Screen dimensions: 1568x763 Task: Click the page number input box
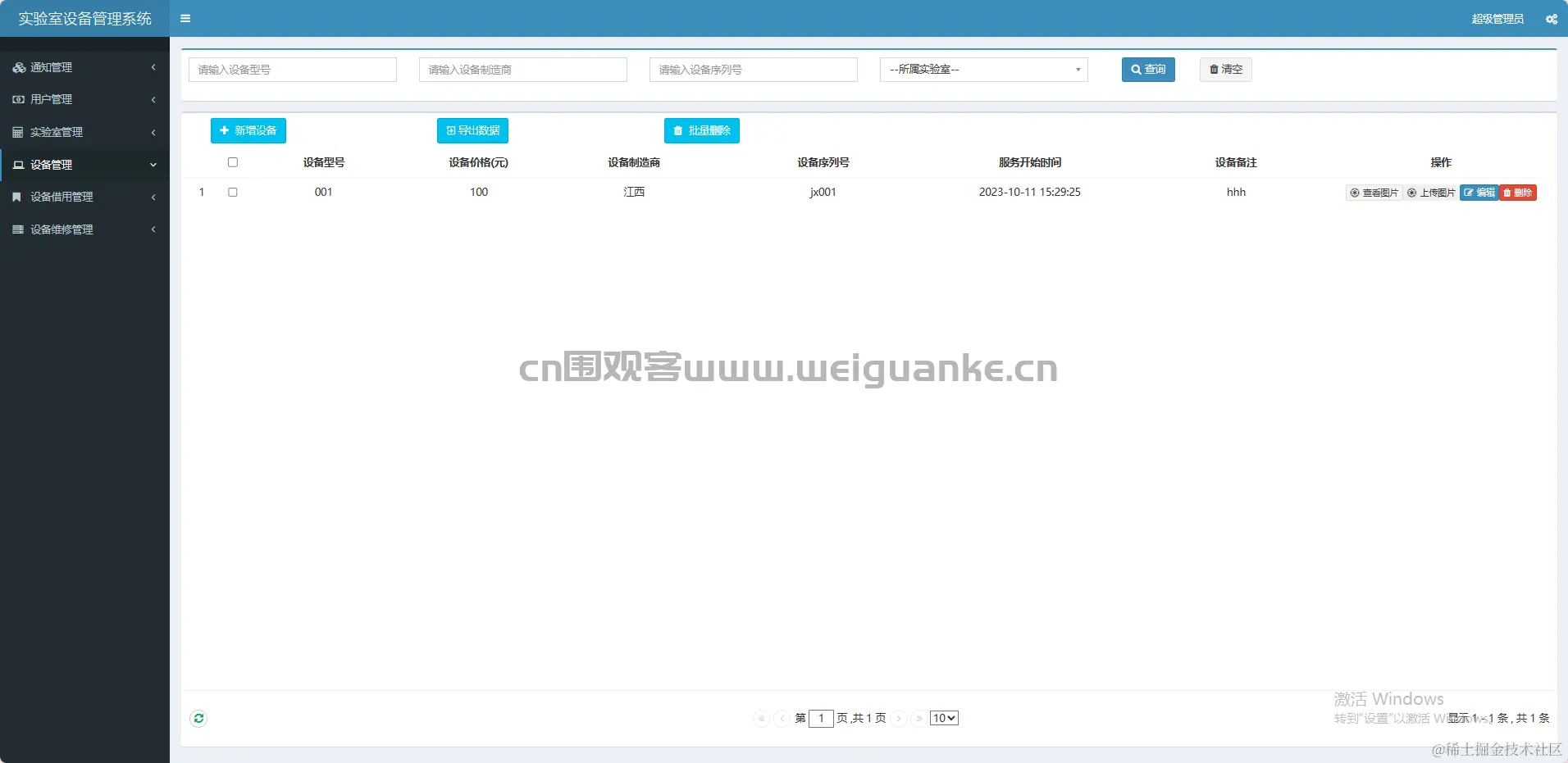pos(821,719)
